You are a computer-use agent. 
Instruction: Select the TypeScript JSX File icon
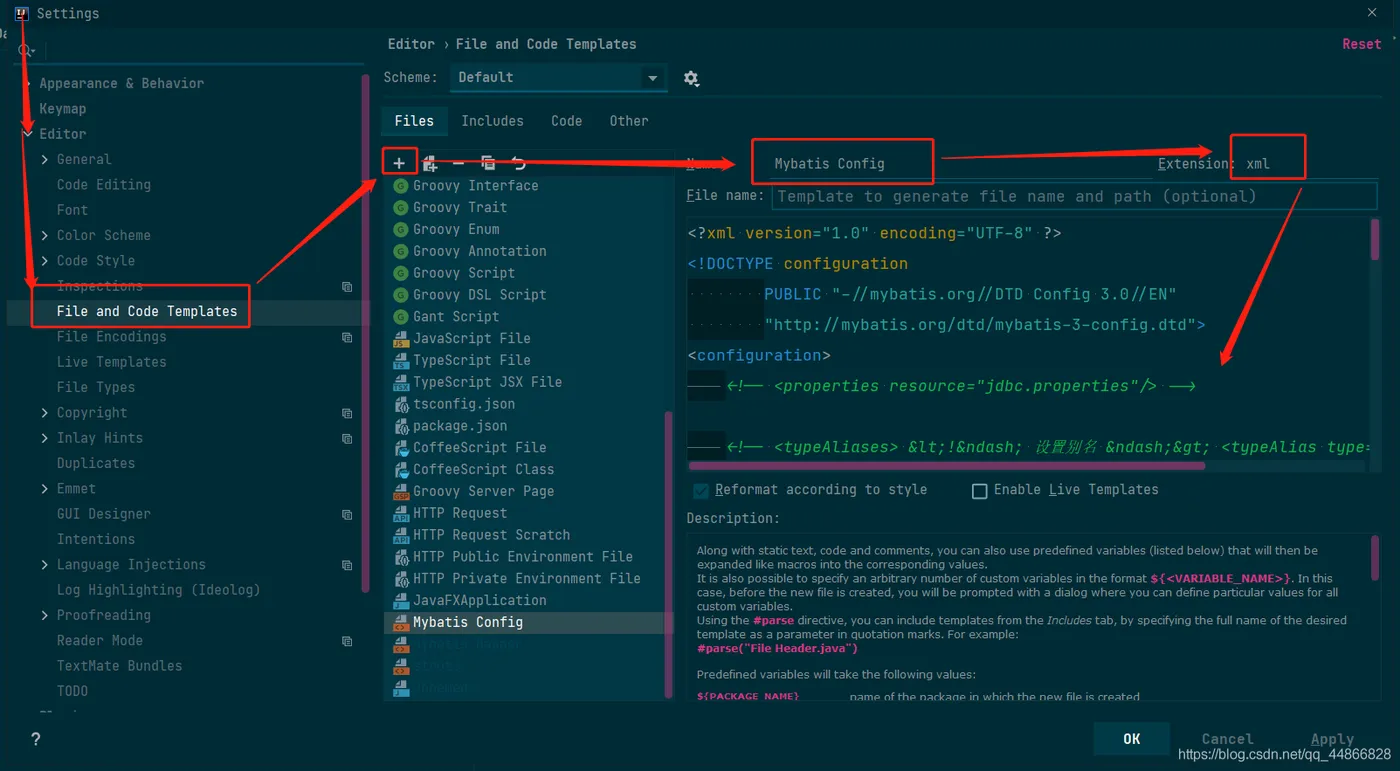point(401,382)
